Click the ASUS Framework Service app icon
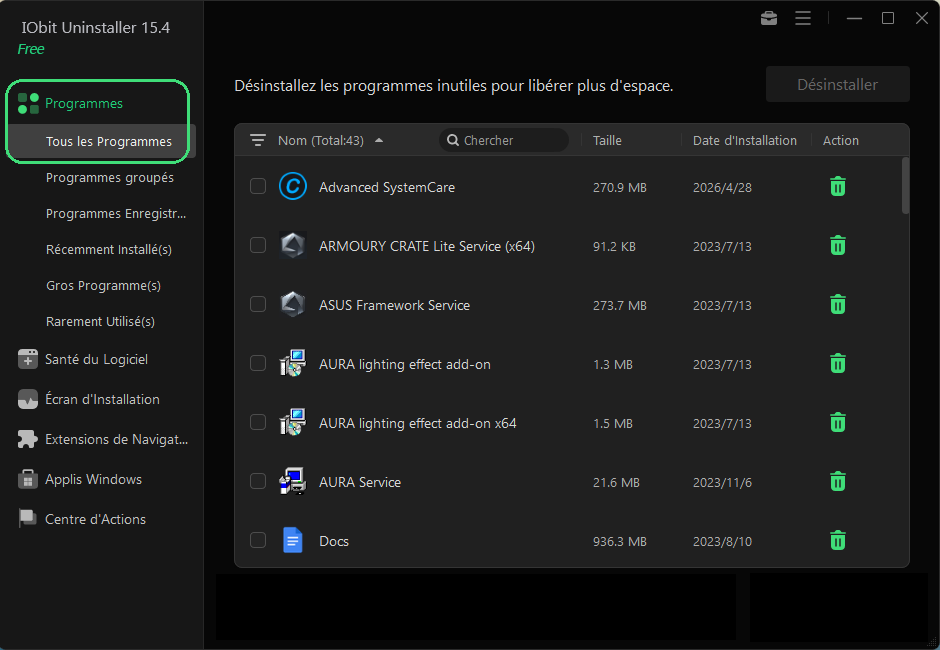Viewport: 940px width, 650px height. pos(293,305)
